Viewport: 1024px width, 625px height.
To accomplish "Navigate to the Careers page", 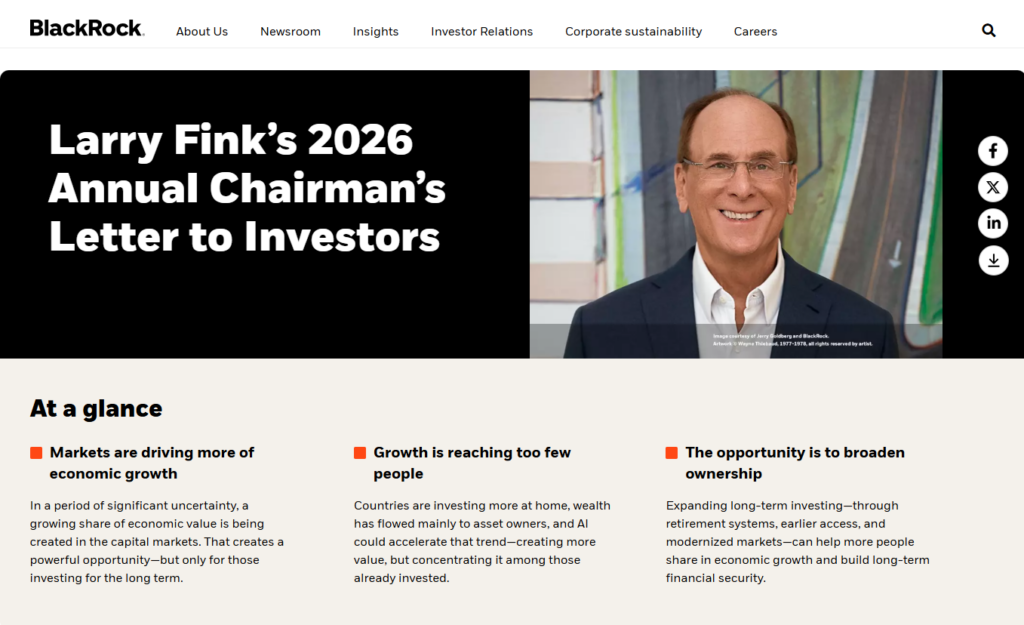I will click(x=755, y=32).
